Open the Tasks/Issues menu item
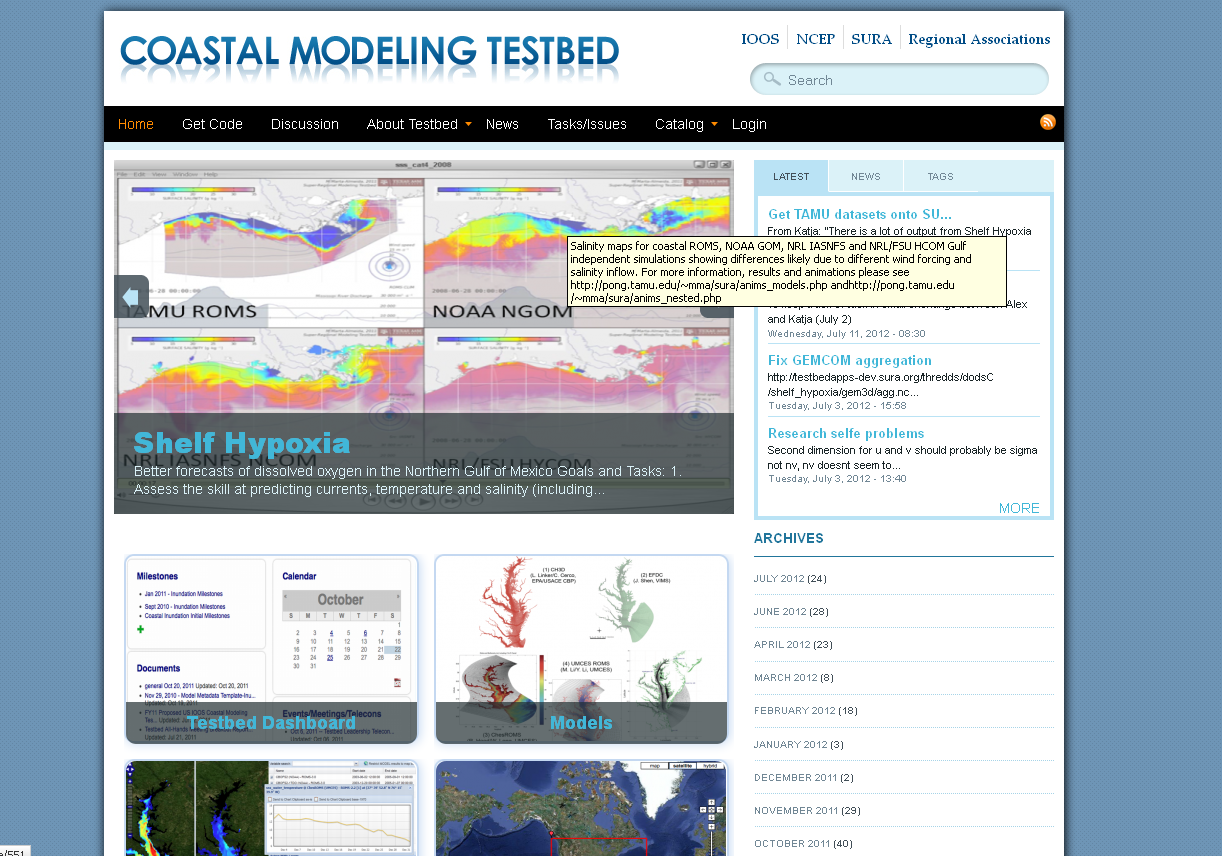This screenshot has width=1222, height=856. click(587, 124)
